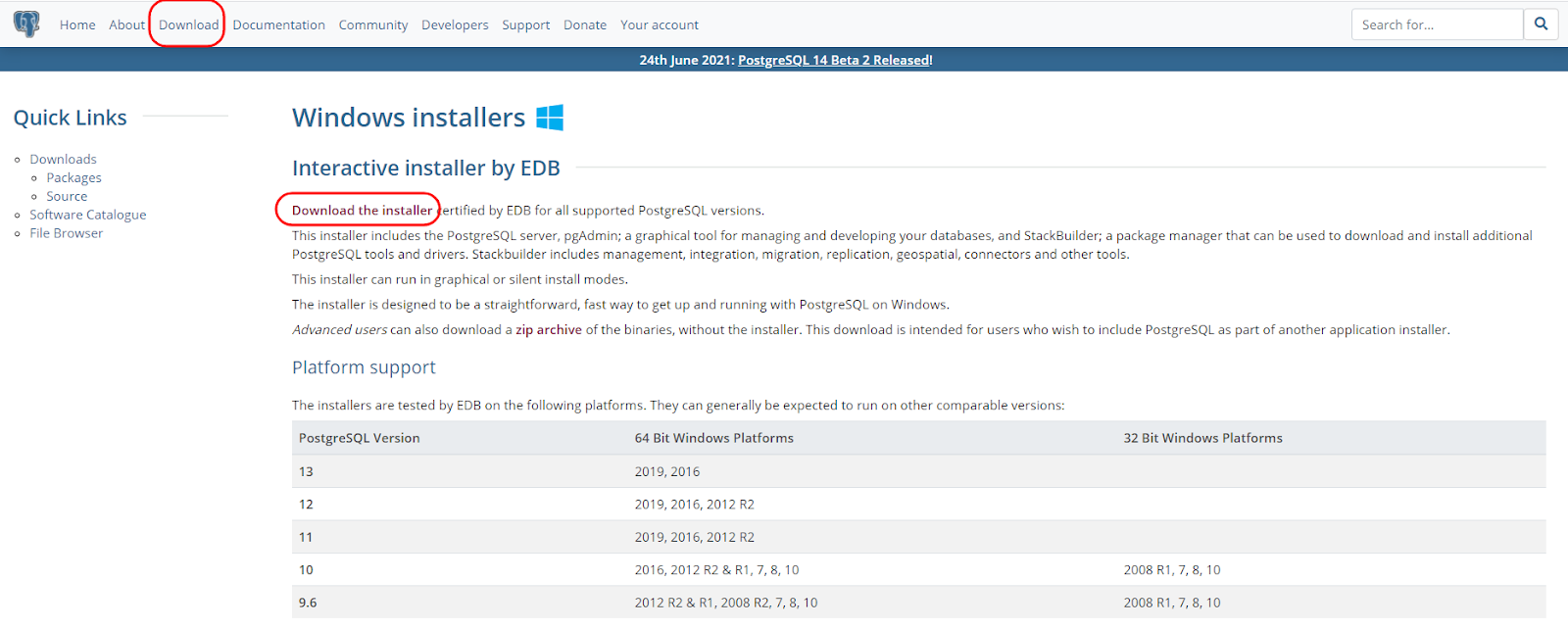
Task: Open Documentation in the top nav
Action: (x=278, y=24)
